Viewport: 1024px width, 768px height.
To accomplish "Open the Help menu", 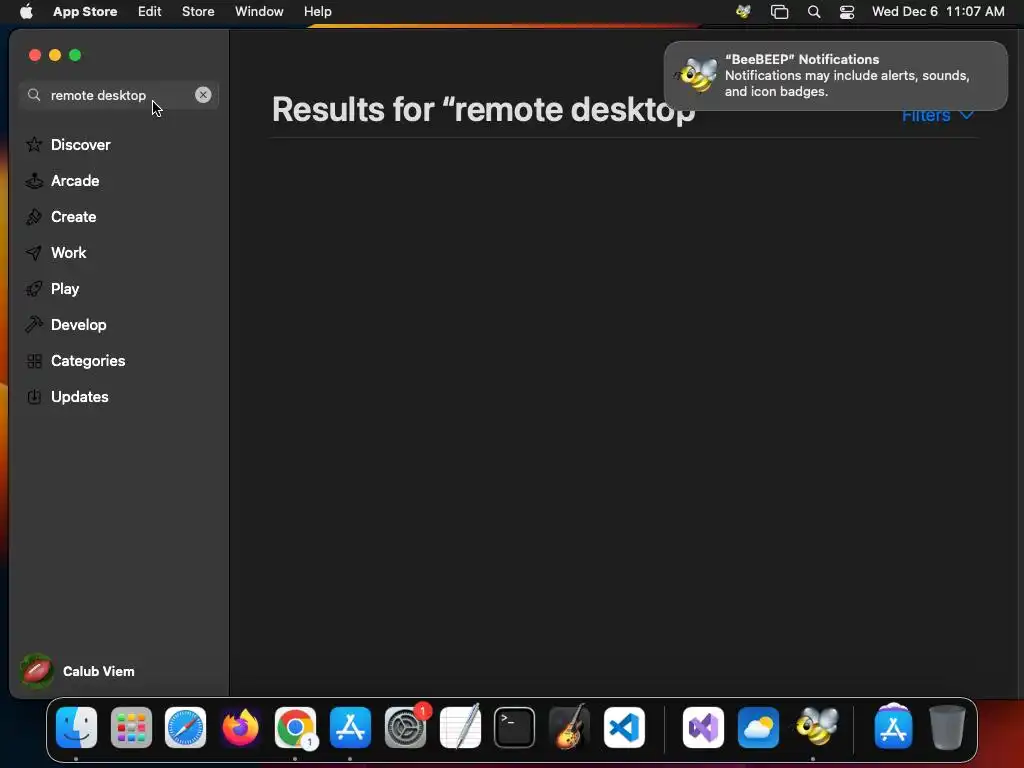I will point(317,12).
